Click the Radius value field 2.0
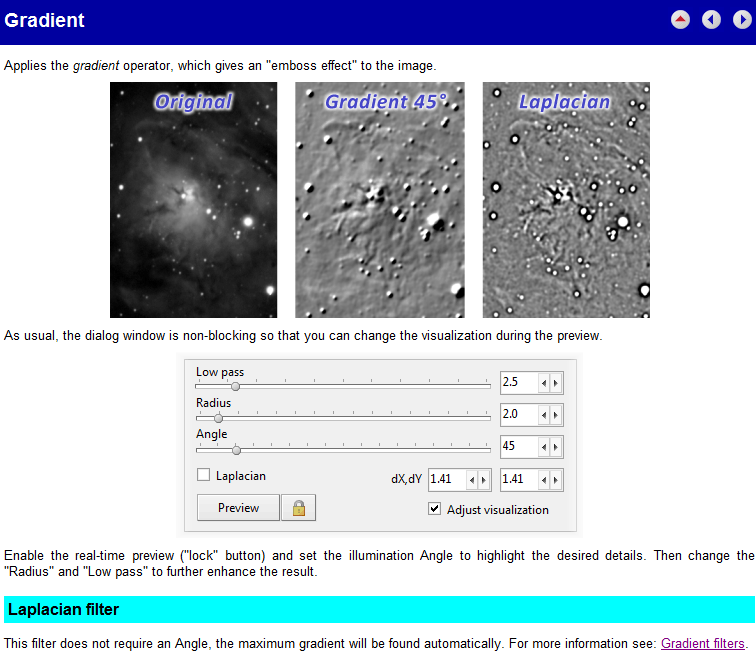Screen dimensions: 756x659 [519, 415]
